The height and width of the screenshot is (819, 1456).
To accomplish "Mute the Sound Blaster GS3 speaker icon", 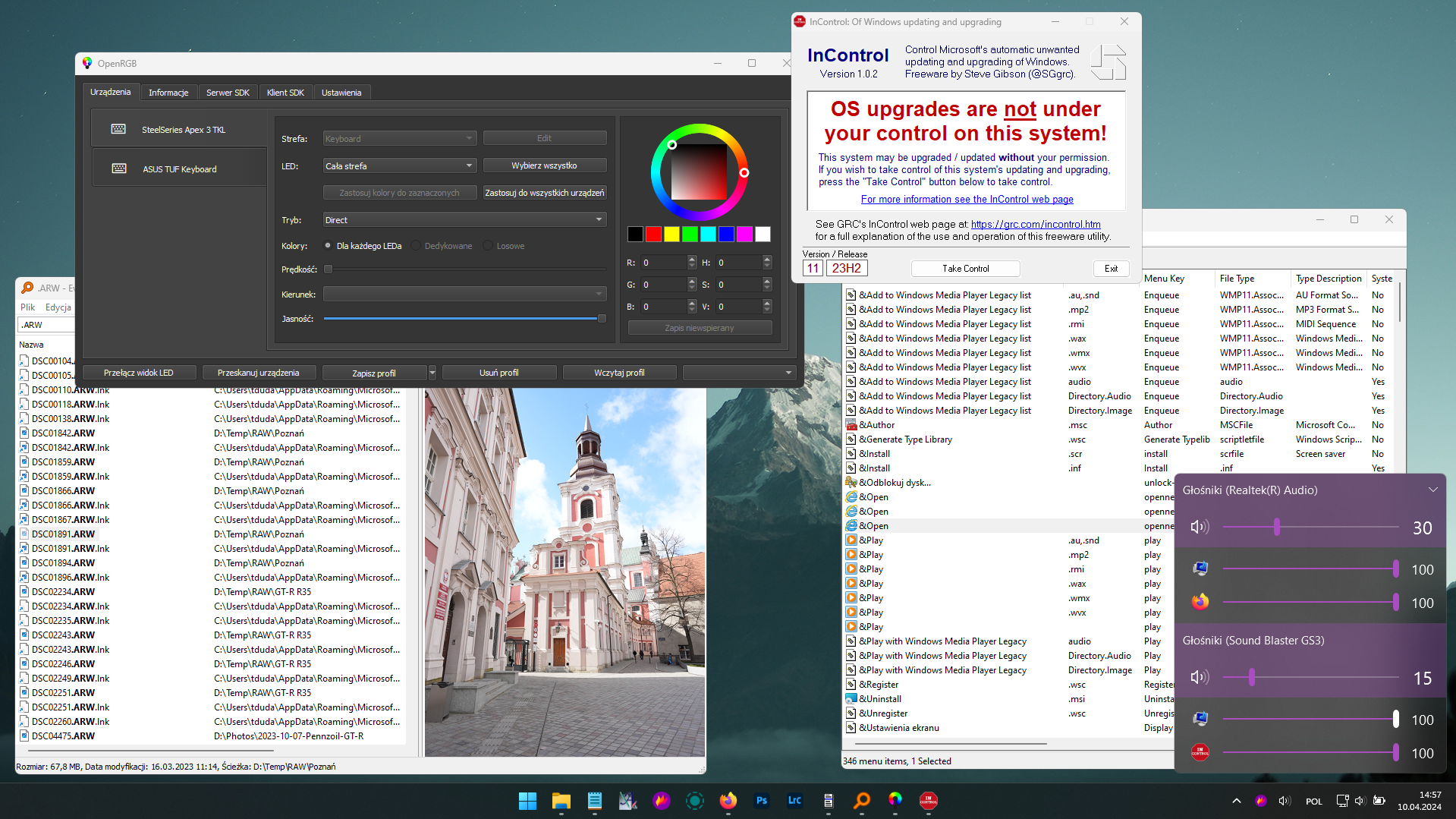I will 1200,676.
